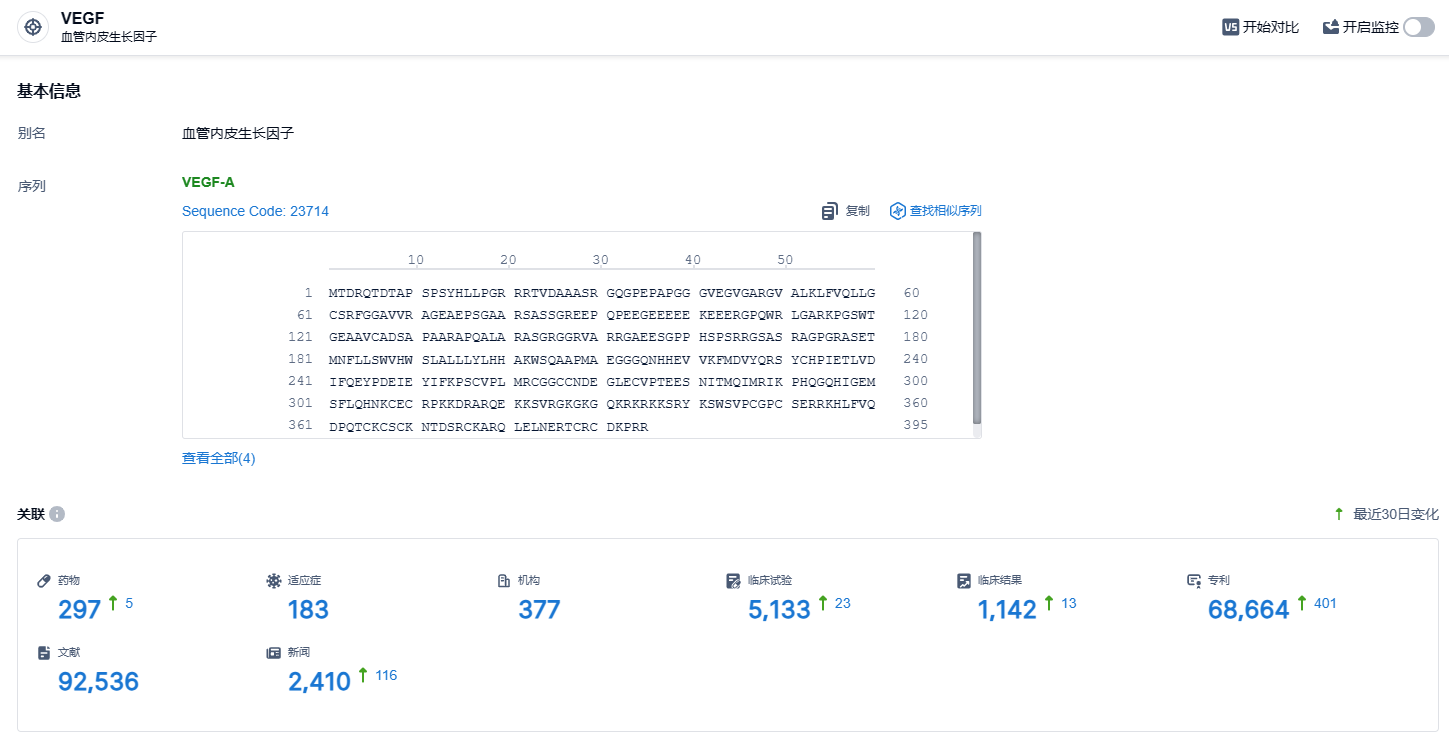
Task: Click the 新闻 news icon
Action: coord(274,652)
